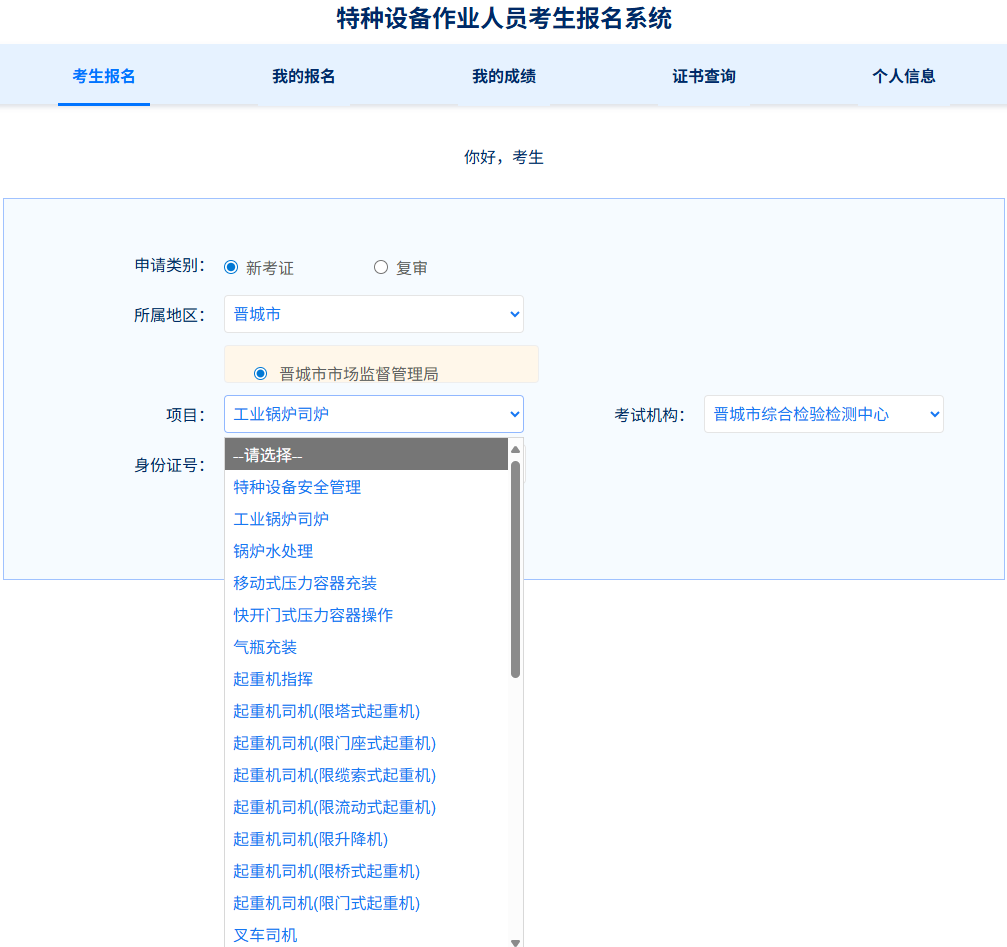Select the 新考证 radio button
This screenshot has height=947, width=1007.
point(231,267)
